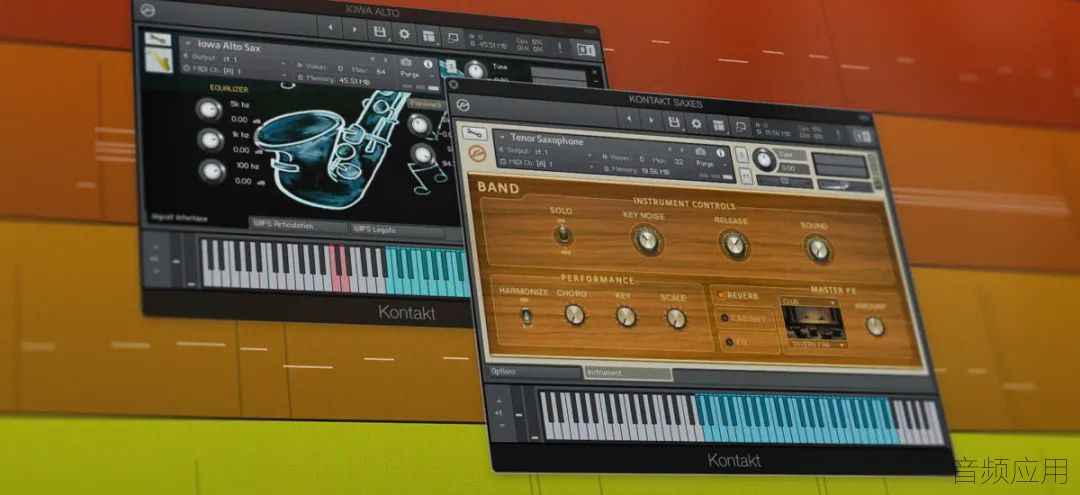Click info icon in Iowa Alto Sax header
This screenshot has height=495, width=1080.
point(428,63)
